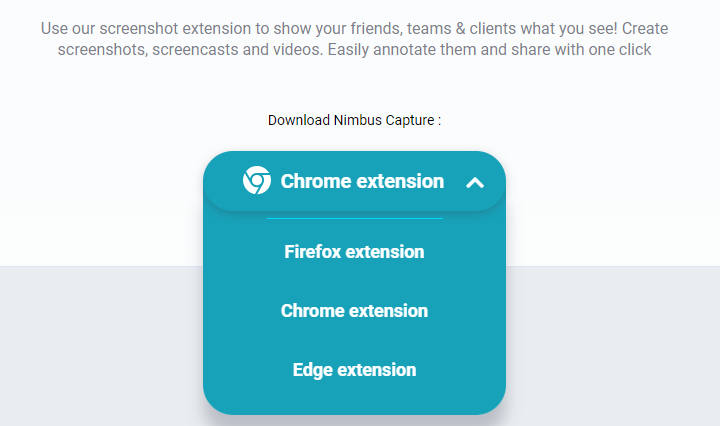This screenshot has width=720, height=426.
Task: Toggle the Chrome extension dropdown header text
Action: pos(362,181)
